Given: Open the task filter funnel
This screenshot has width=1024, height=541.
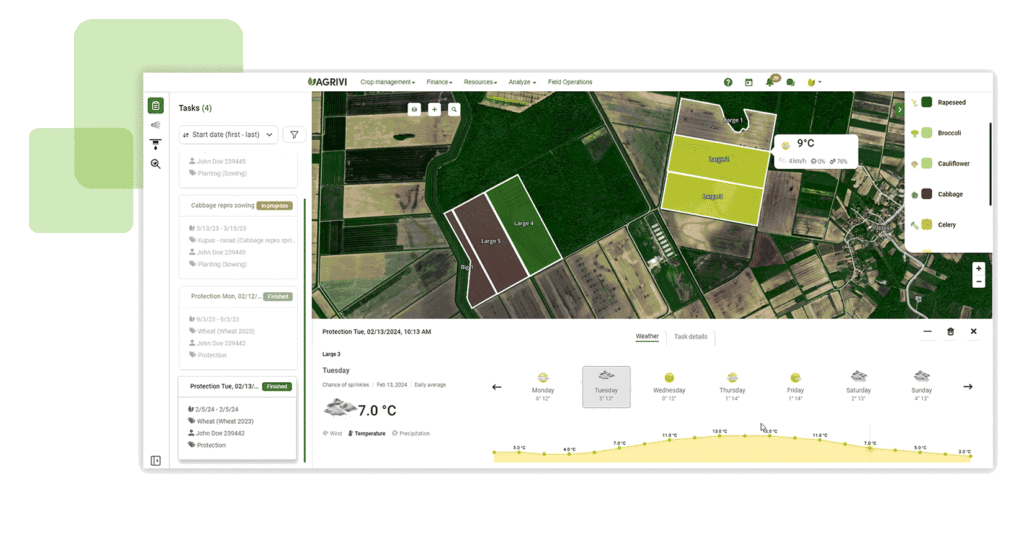Looking at the screenshot, I should click(295, 135).
